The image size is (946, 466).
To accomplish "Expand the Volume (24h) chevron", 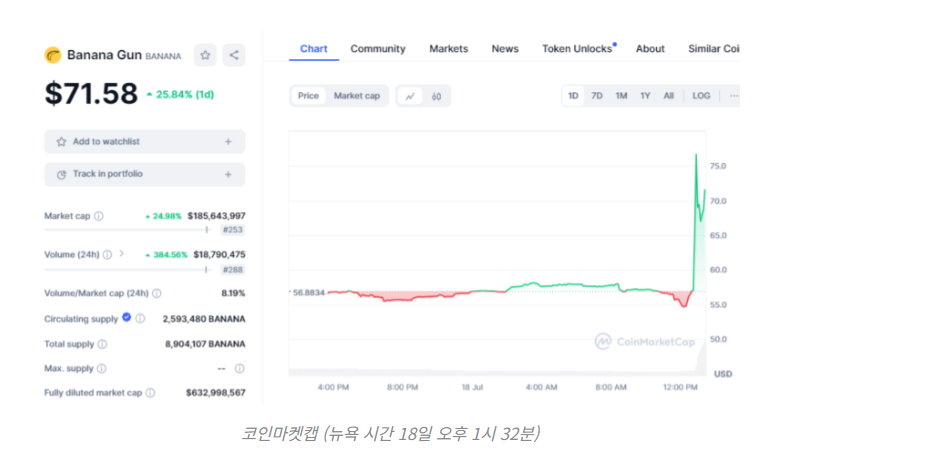I will click(122, 254).
